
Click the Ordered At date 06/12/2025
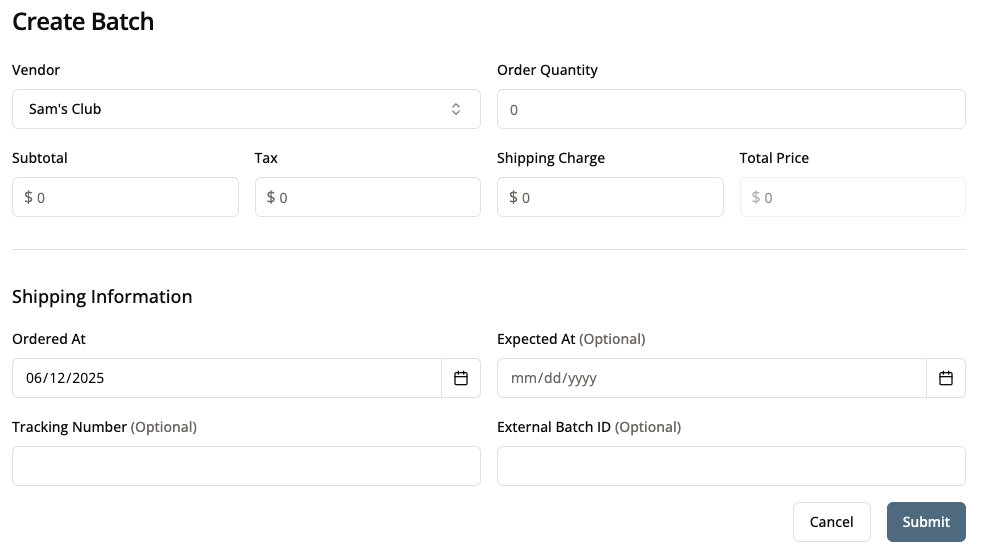(226, 378)
